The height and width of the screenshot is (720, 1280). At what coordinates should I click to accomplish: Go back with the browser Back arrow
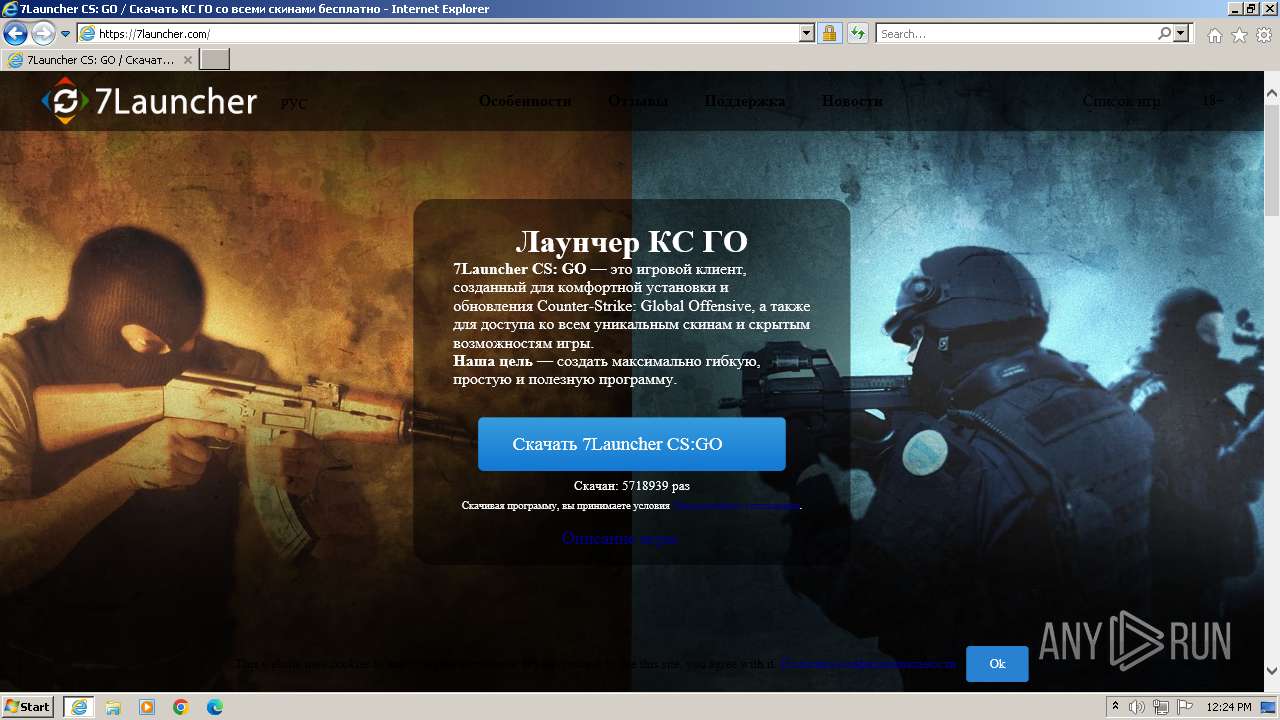click(15, 34)
